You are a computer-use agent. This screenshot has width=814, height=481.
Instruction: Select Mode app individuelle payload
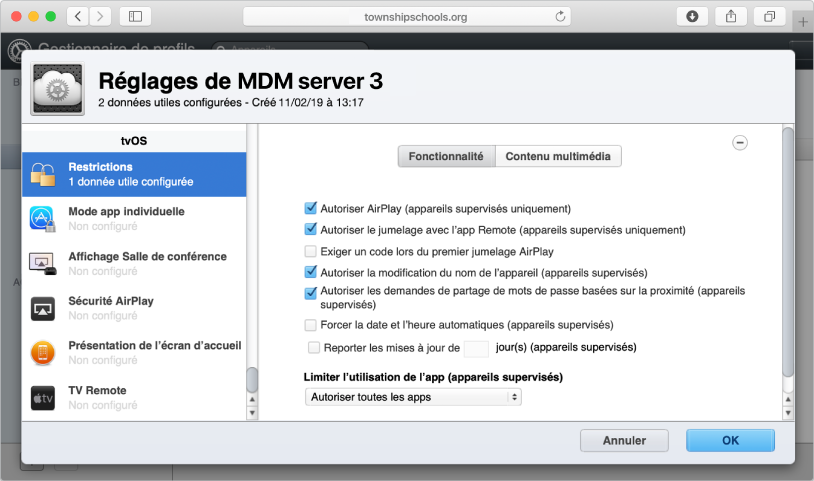pos(134,219)
